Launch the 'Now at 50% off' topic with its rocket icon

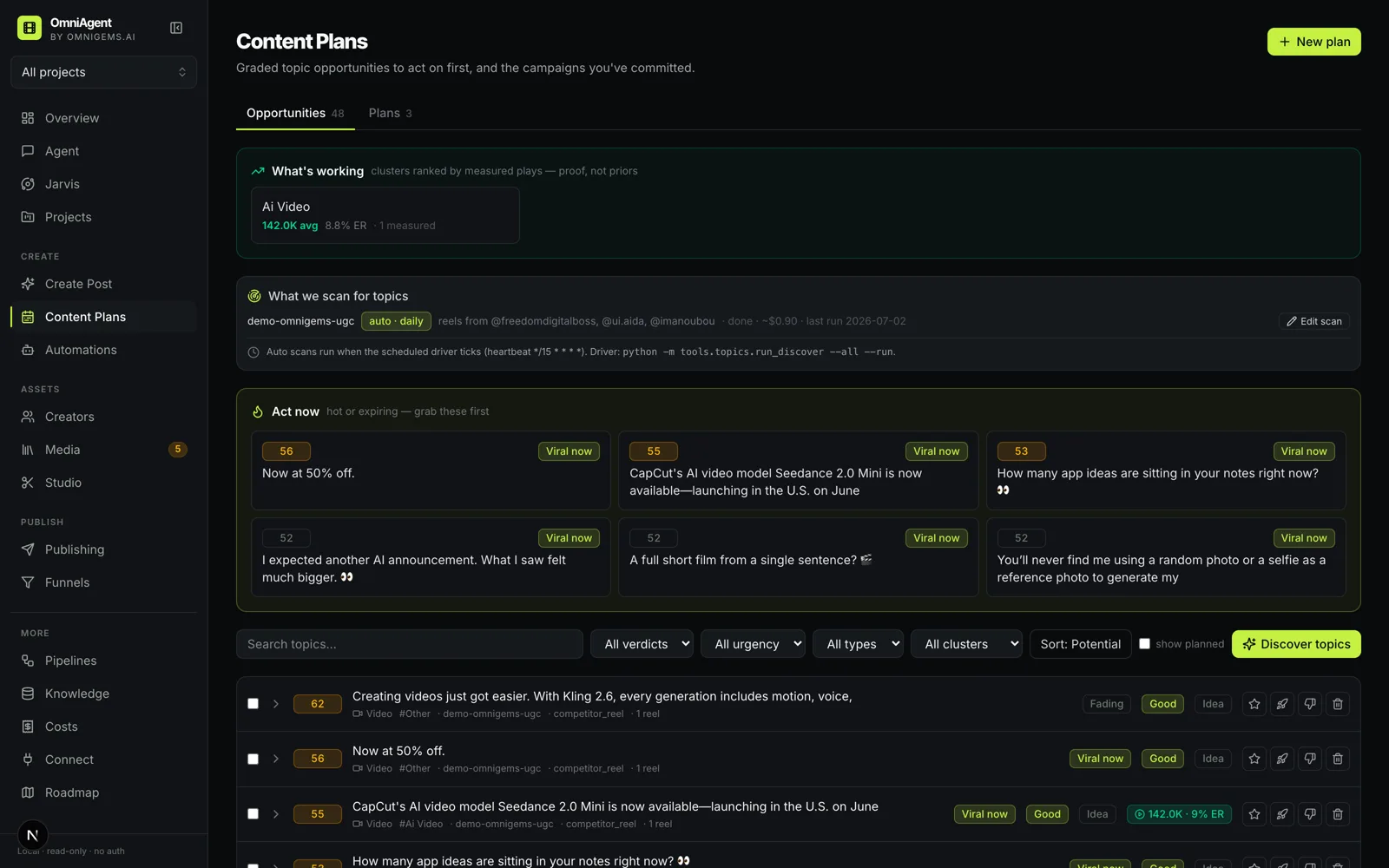tap(1282, 759)
